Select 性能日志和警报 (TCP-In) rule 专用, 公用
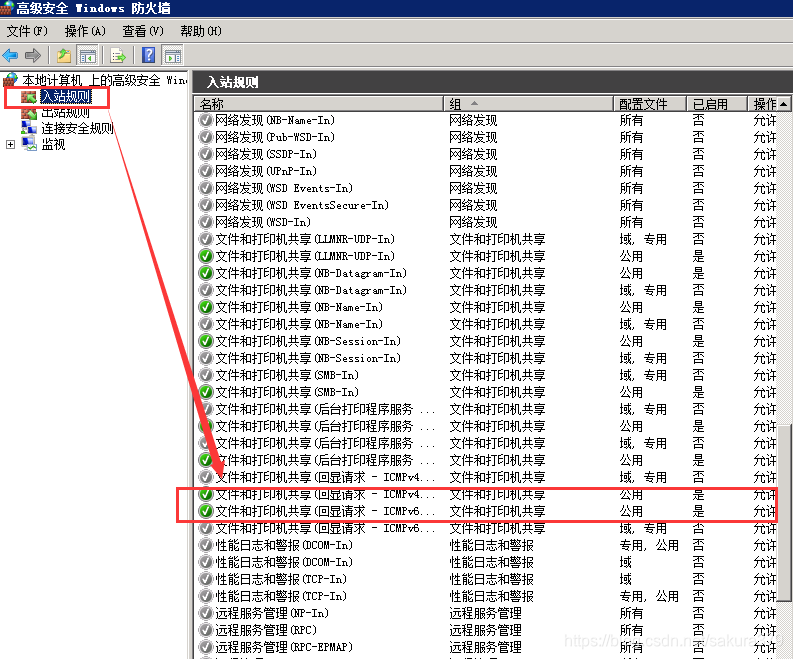Image resolution: width=793 pixels, height=659 pixels. [x=281, y=596]
